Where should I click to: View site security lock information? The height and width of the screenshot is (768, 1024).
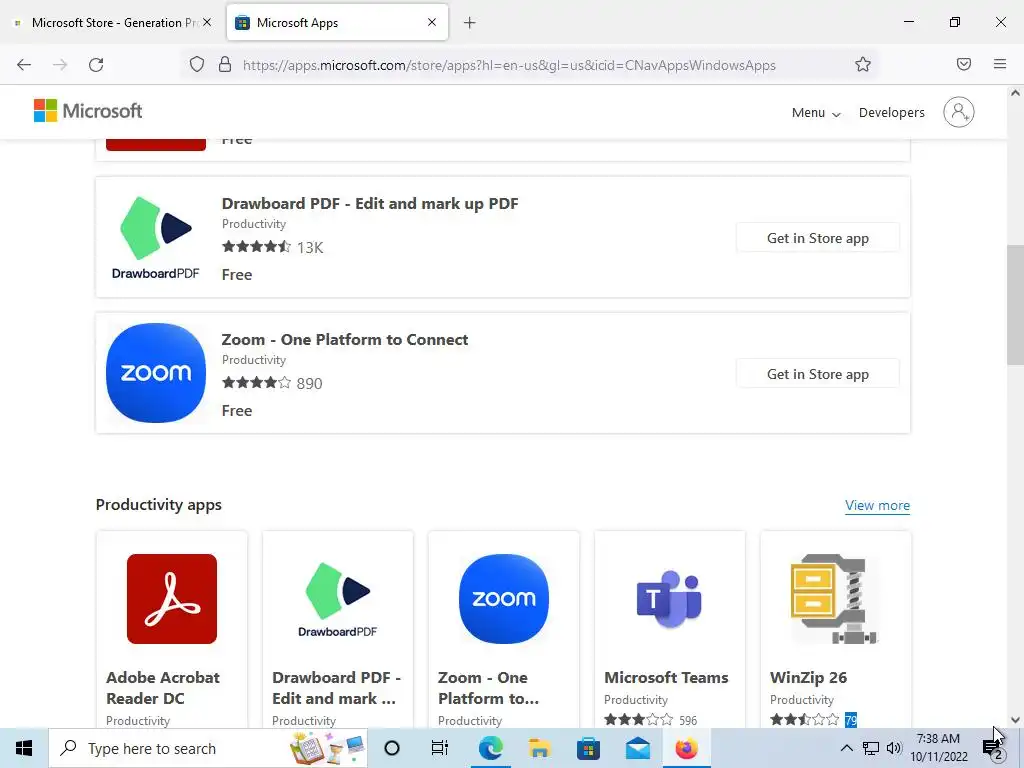click(225, 65)
